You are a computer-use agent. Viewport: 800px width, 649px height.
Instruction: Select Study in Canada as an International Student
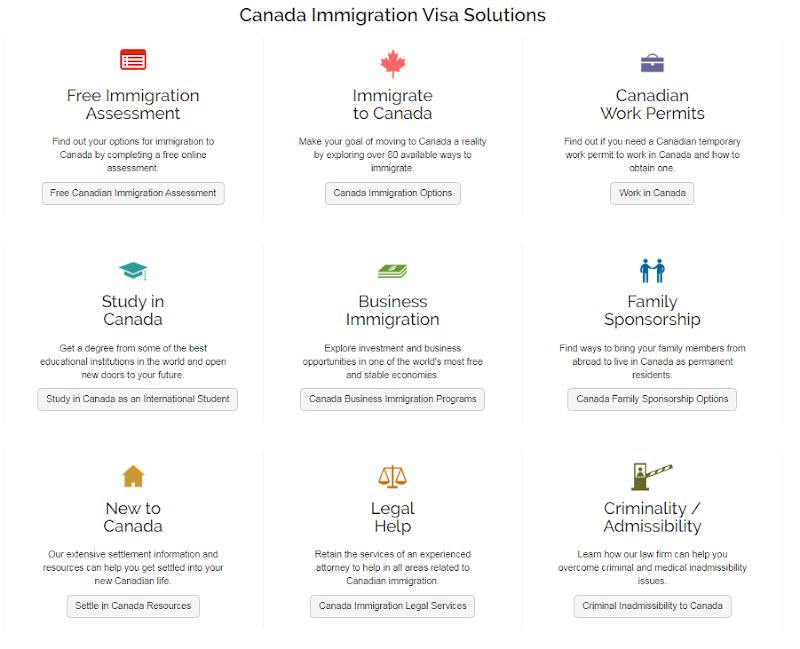[x=138, y=399]
